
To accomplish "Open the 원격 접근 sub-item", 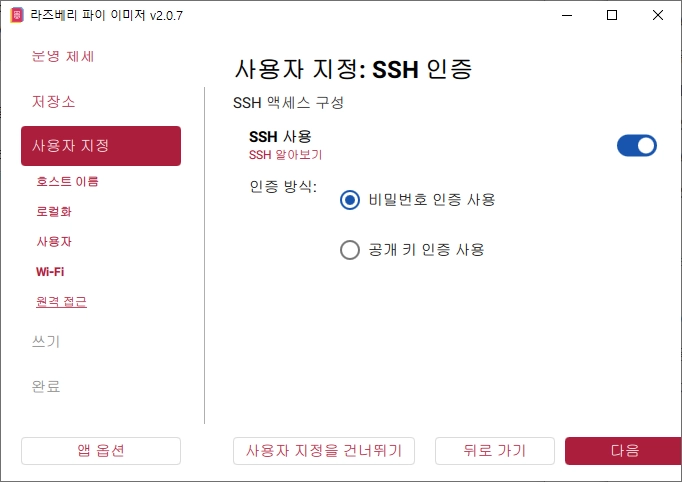I will pos(61,301).
